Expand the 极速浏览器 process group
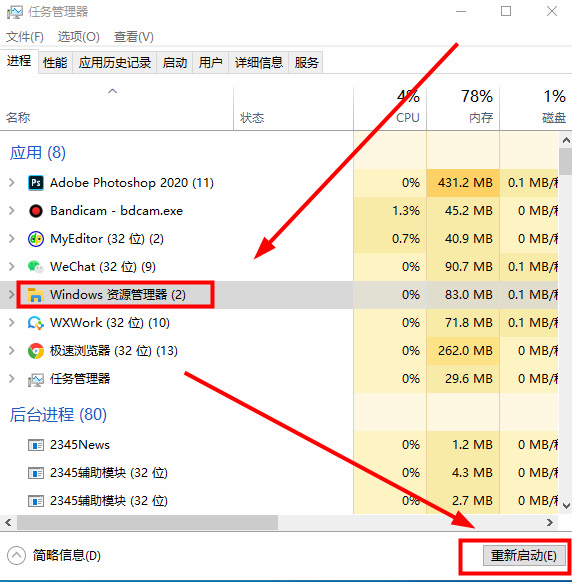Image resolution: width=572 pixels, height=582 pixels. pyautogui.click(x=12, y=351)
